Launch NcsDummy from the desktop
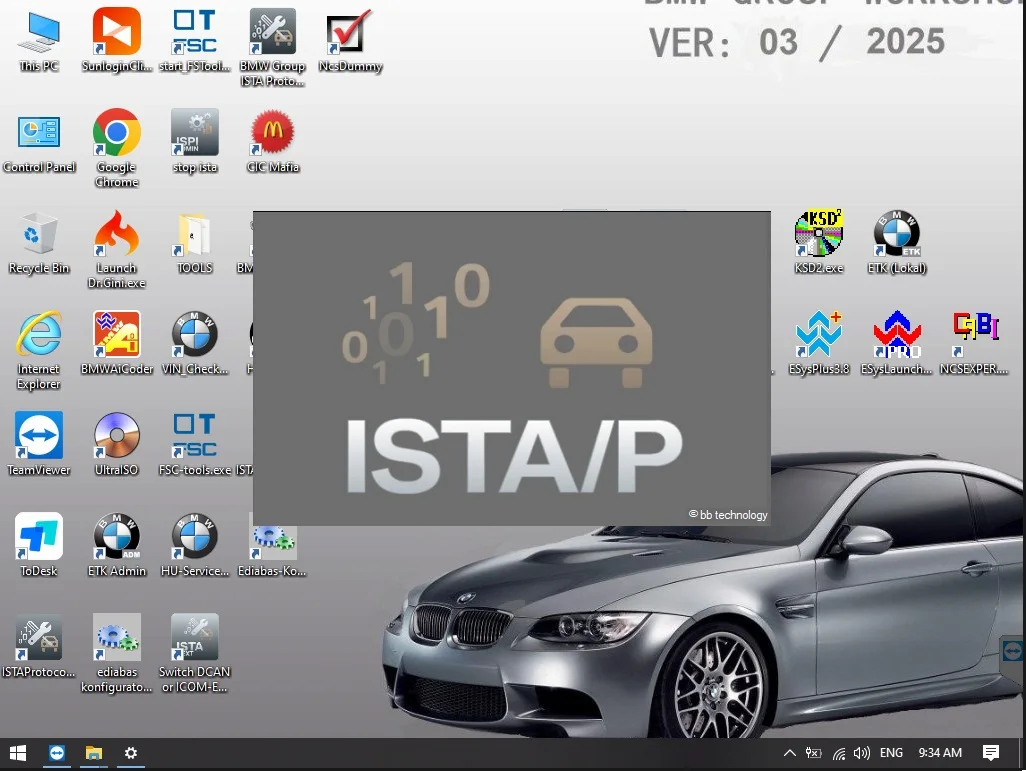Viewport: 1026px width, 771px height. click(350, 35)
